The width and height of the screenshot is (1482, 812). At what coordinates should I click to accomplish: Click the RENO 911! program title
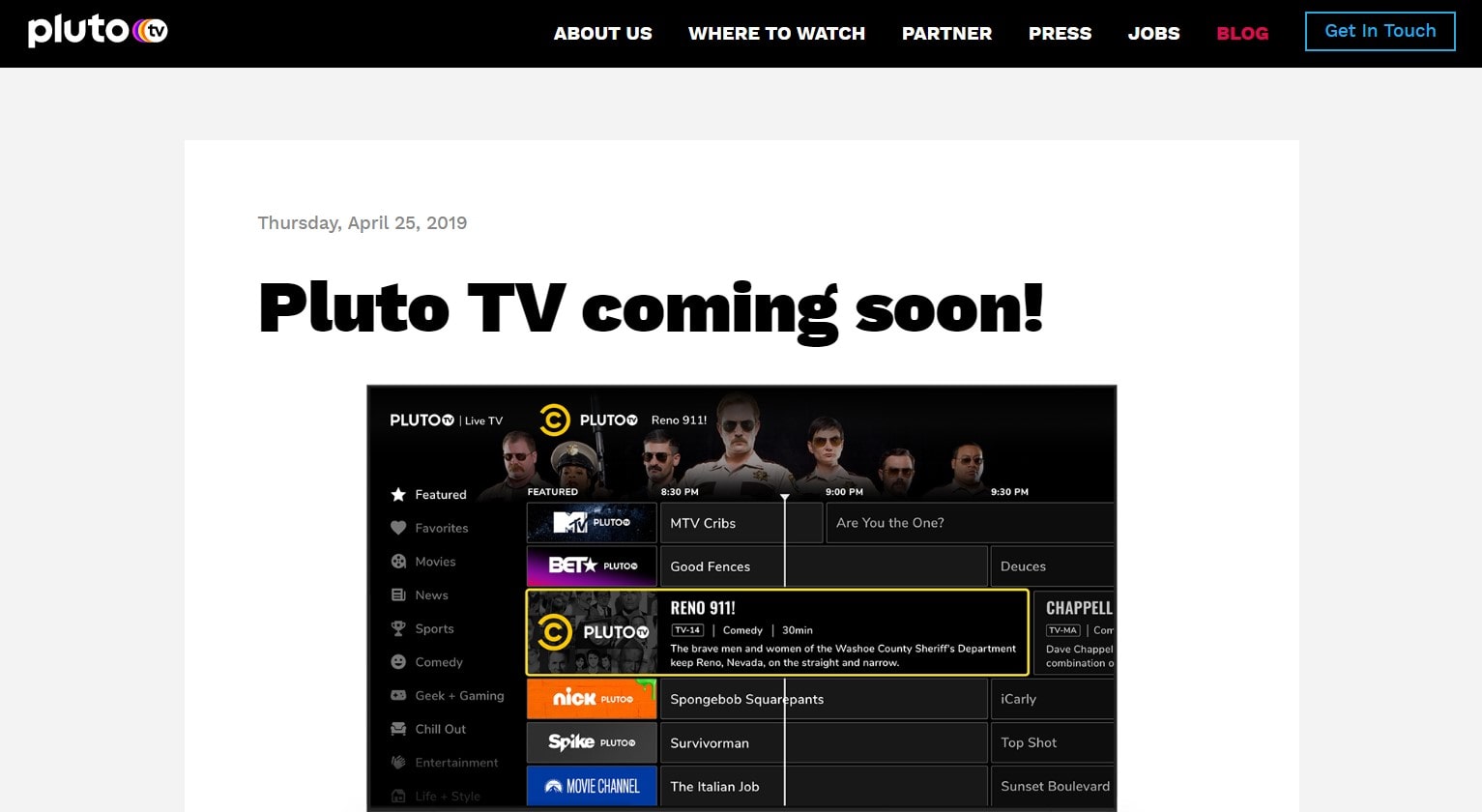703,608
